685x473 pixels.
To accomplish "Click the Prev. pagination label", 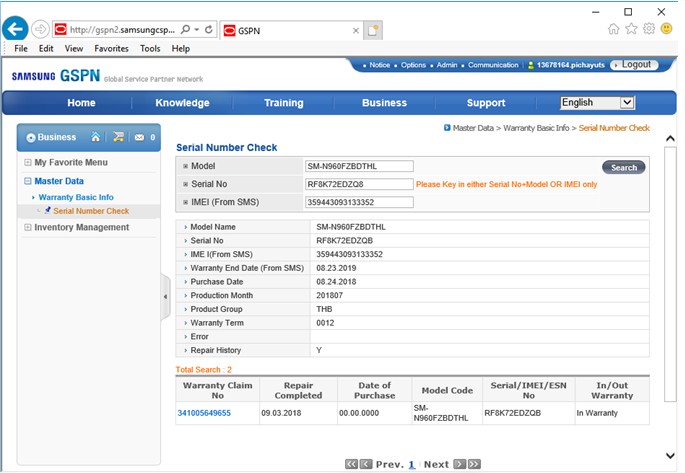I will [x=390, y=464].
